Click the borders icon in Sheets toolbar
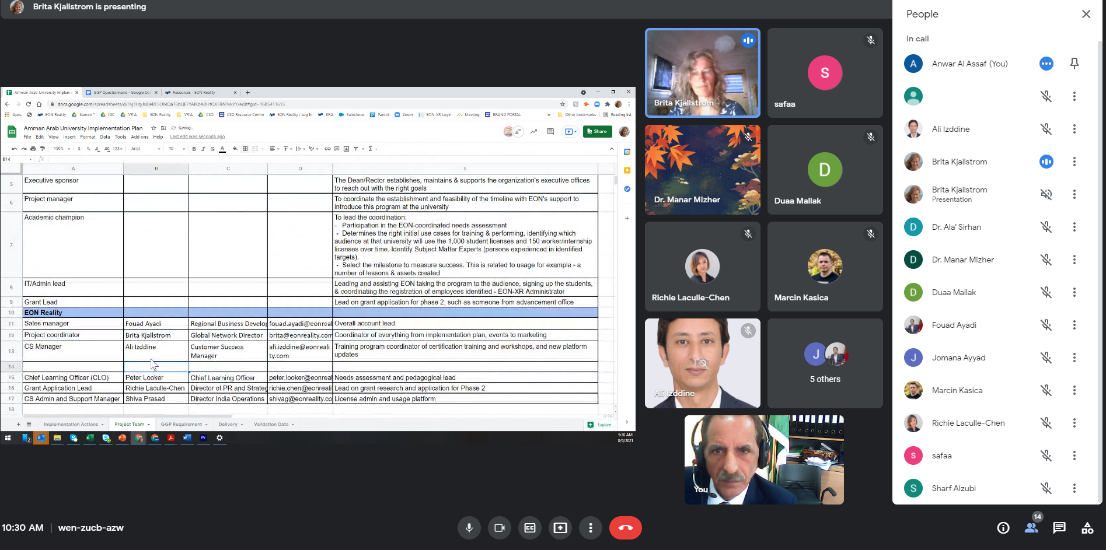Screen dimensions: 1106x550 tap(245, 149)
